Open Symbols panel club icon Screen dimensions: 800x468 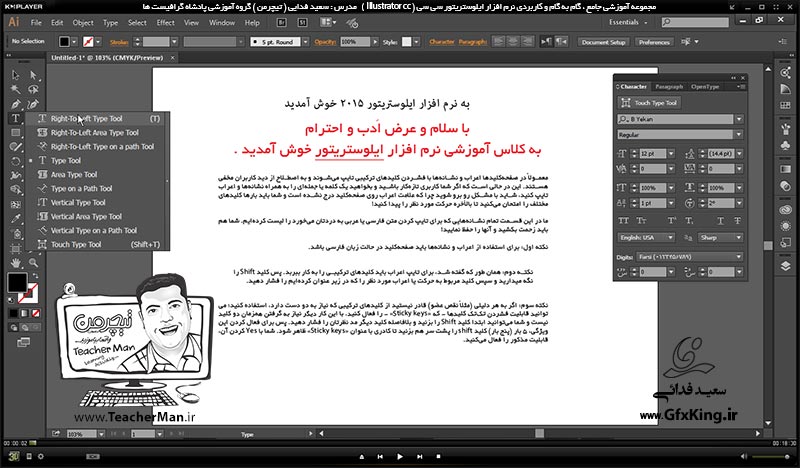[786, 146]
